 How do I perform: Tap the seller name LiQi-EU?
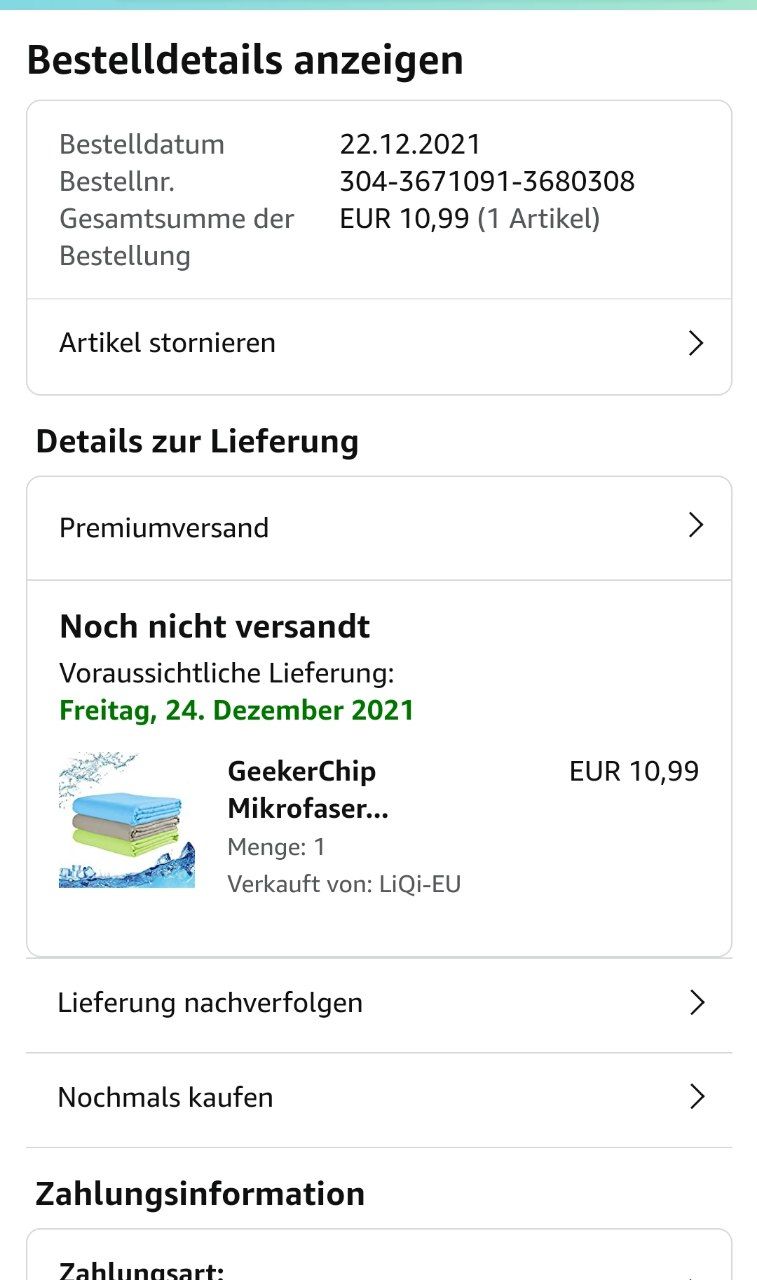click(419, 884)
